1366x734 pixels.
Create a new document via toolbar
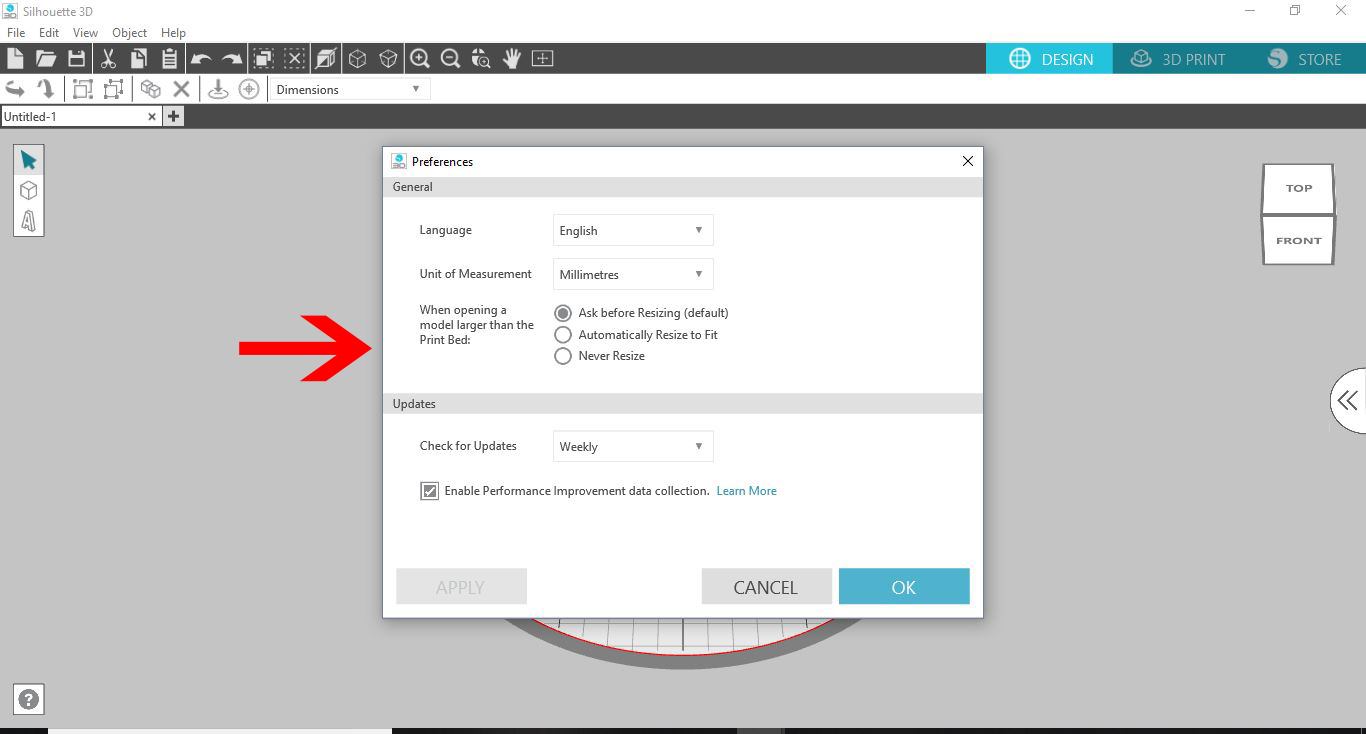(15, 58)
